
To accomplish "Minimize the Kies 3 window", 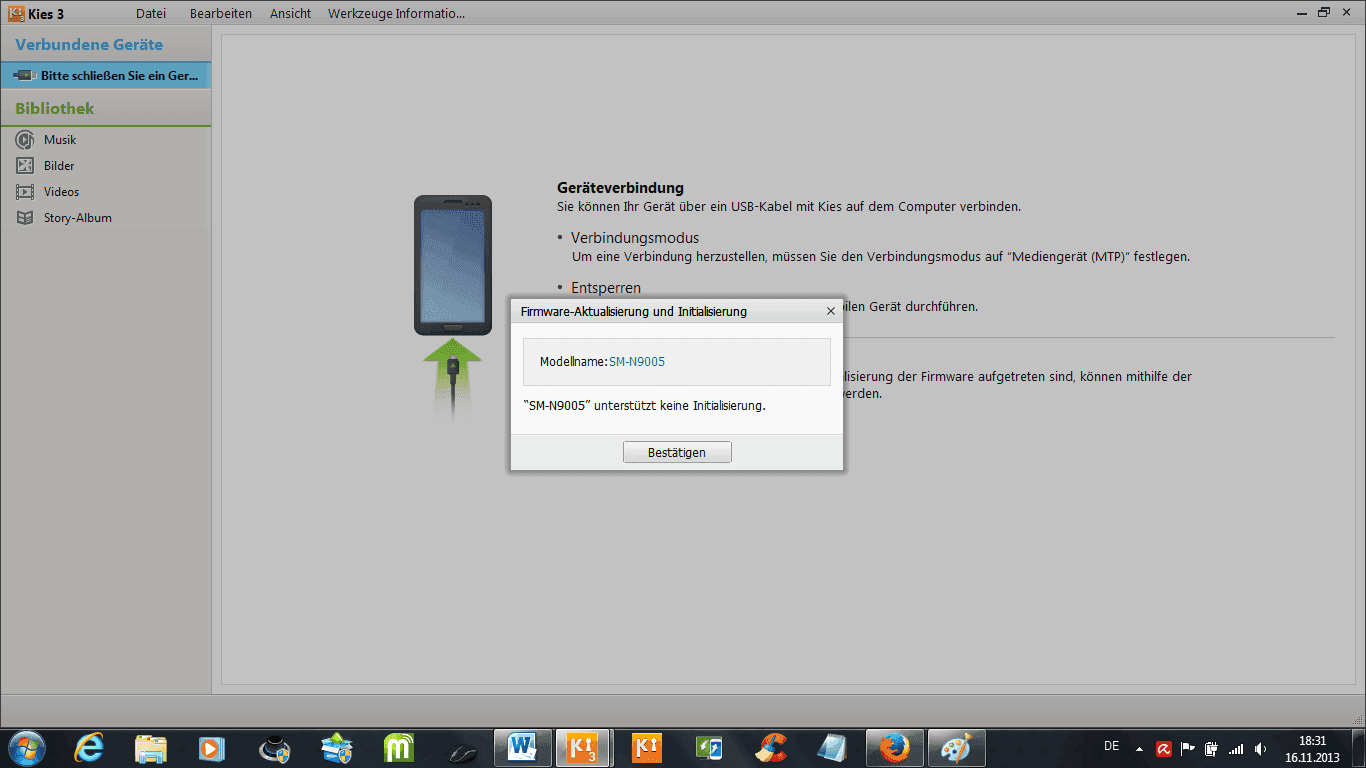I will (x=1300, y=12).
